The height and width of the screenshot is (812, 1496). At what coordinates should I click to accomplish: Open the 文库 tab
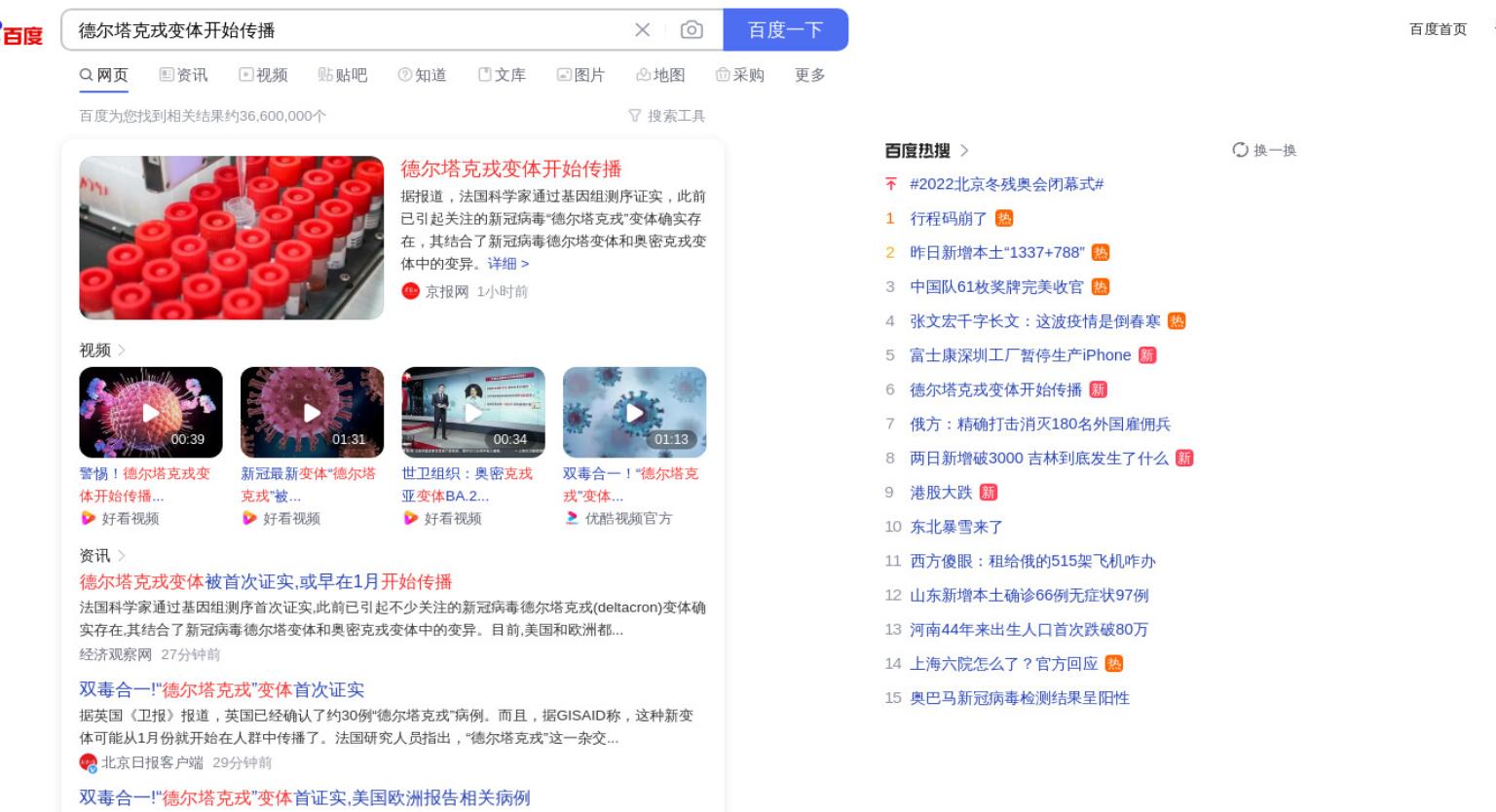tap(502, 75)
